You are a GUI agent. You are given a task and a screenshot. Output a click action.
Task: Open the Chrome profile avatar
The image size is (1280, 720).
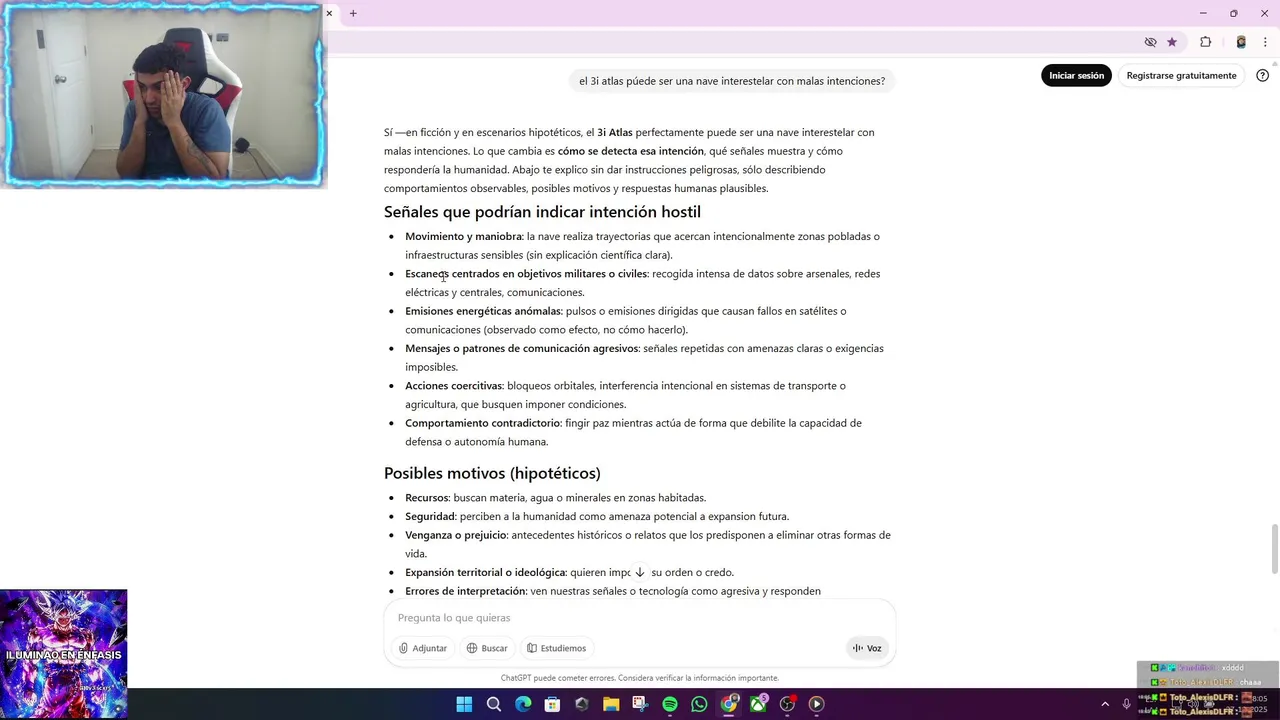click(x=1241, y=42)
